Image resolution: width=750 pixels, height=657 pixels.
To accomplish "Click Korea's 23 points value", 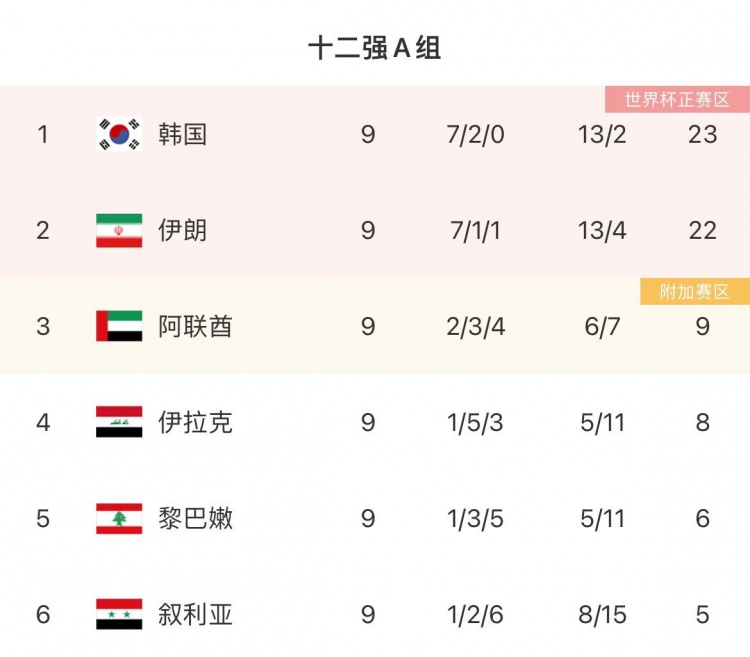I will (x=703, y=134).
